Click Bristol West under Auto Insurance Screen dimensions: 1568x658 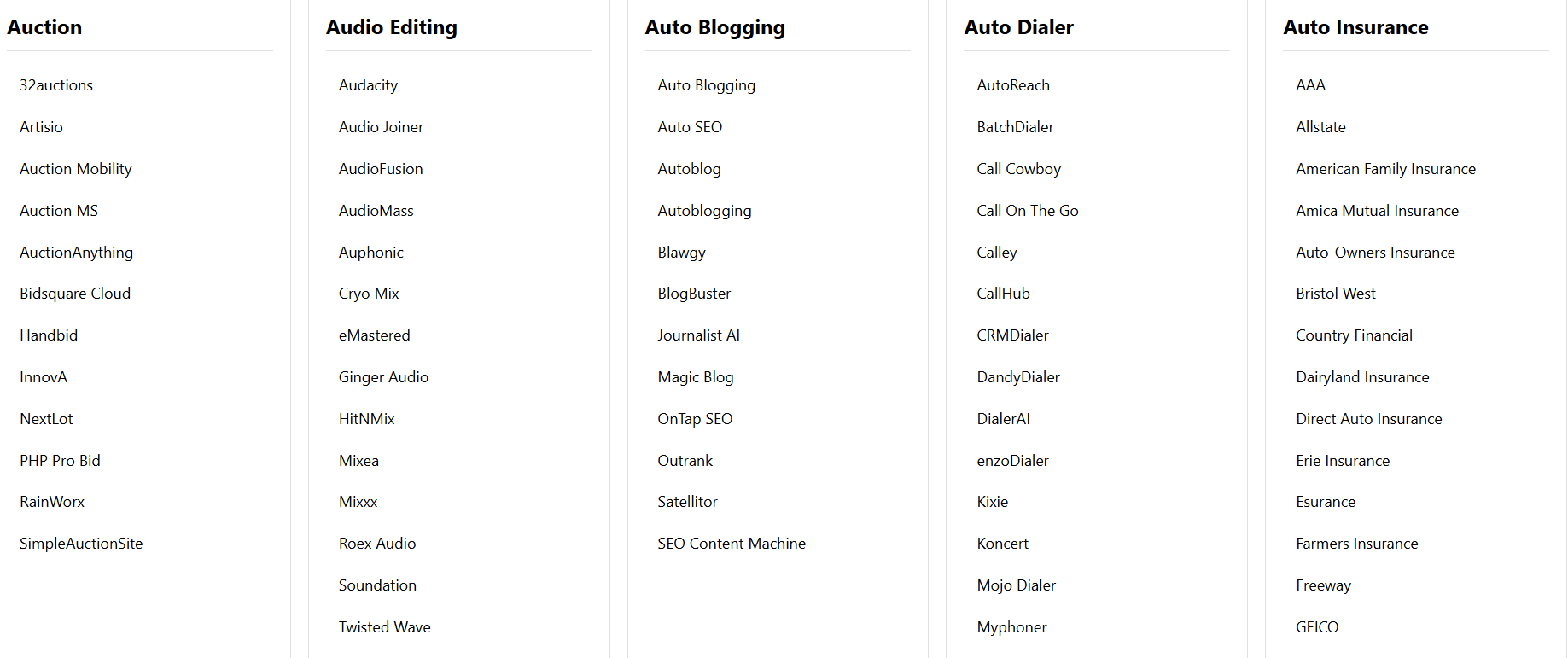tap(1335, 293)
